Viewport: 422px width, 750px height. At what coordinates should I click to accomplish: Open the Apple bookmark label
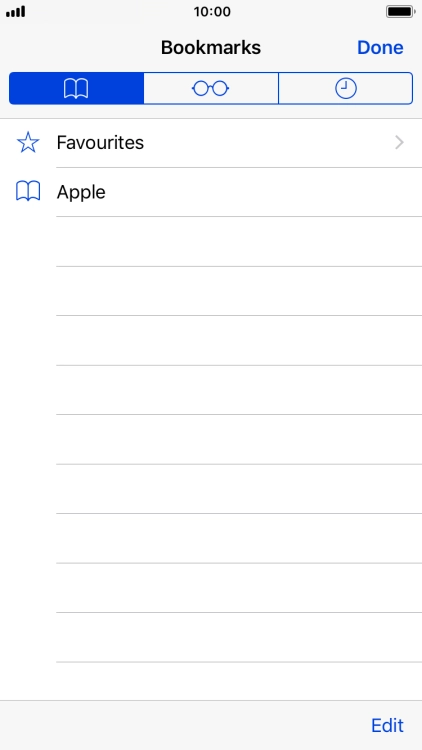tap(81, 192)
